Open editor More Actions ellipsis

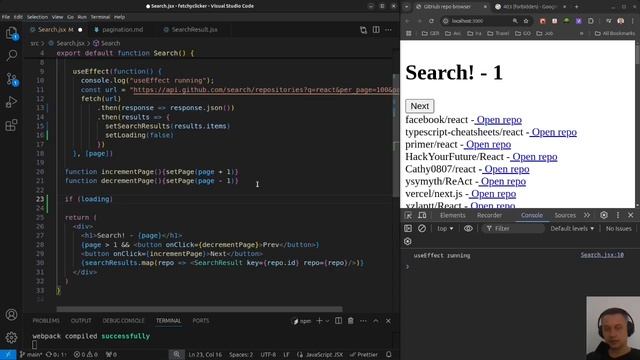click(x=388, y=30)
